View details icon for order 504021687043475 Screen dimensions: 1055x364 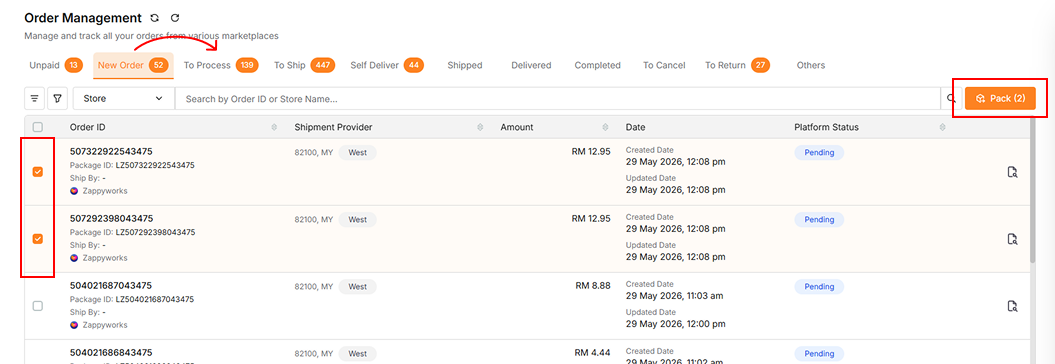pyautogui.click(x=1012, y=306)
